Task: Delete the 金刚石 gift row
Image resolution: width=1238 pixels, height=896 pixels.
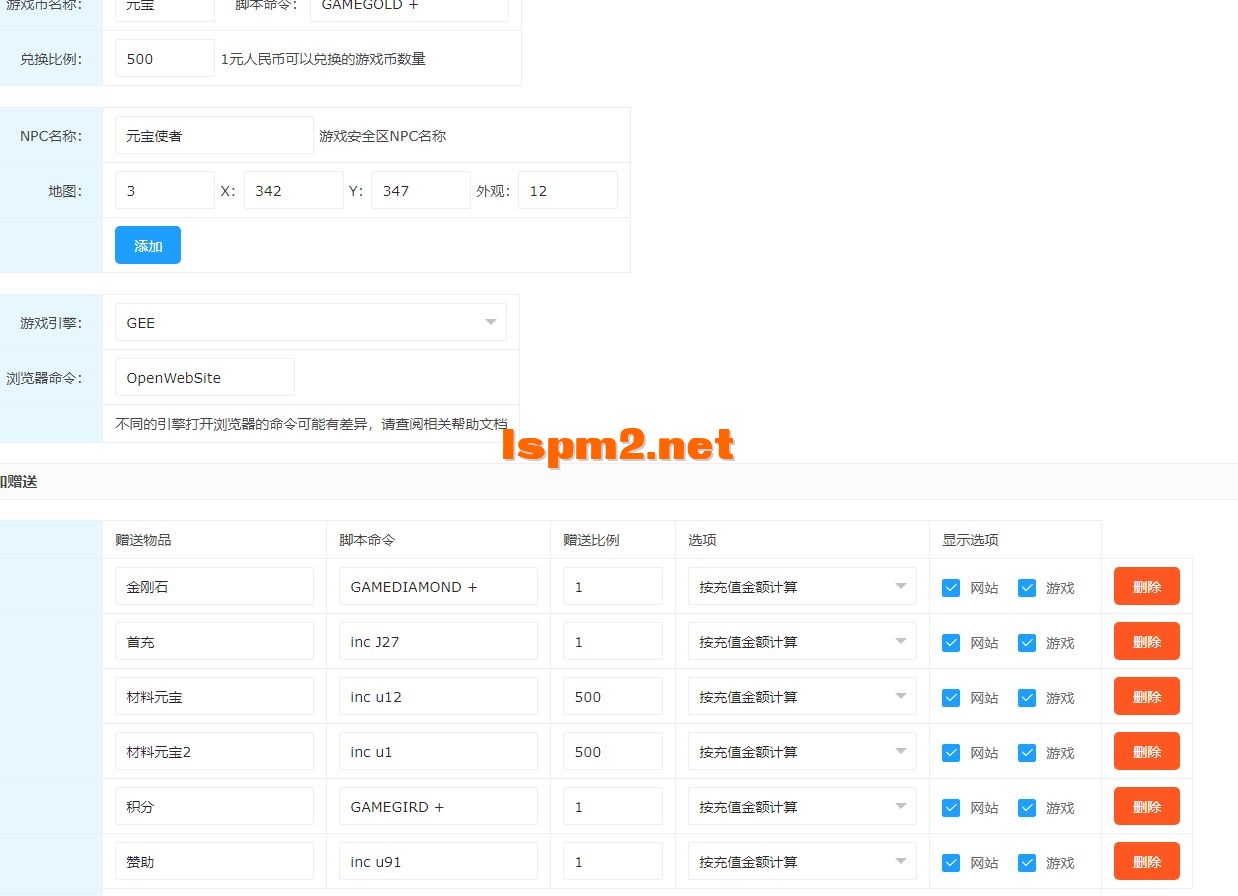Action: pos(1147,586)
